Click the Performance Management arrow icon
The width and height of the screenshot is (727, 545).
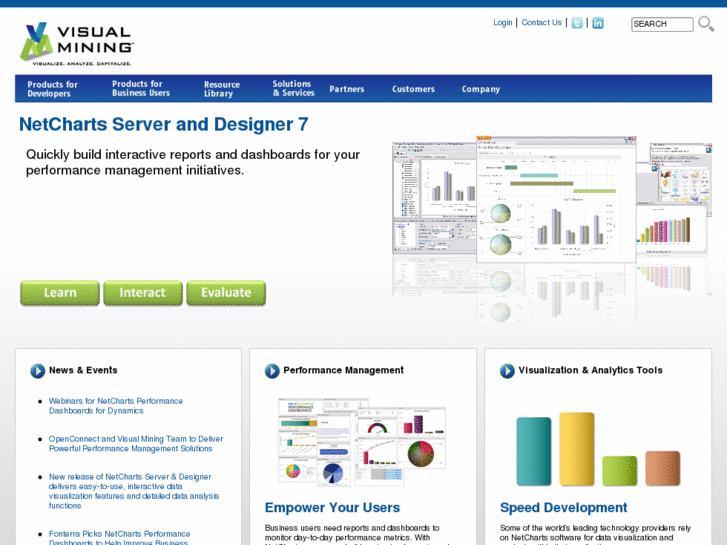click(272, 371)
